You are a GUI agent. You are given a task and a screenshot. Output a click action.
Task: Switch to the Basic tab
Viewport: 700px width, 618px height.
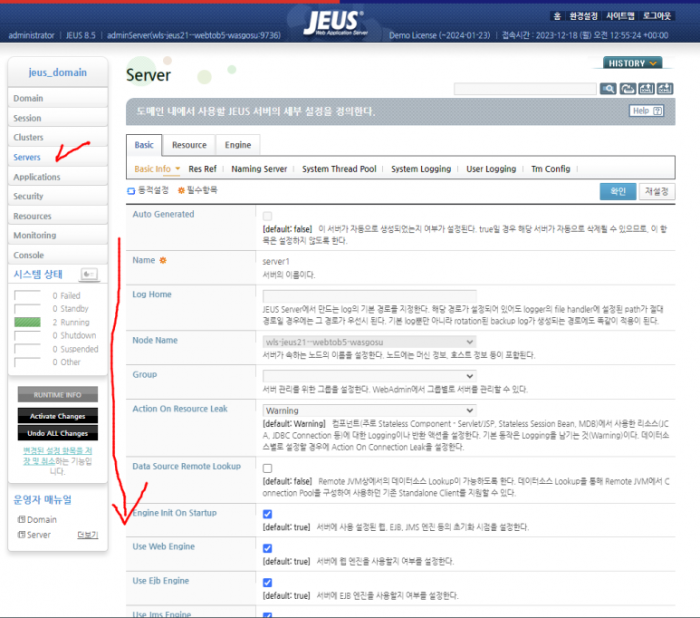point(144,145)
